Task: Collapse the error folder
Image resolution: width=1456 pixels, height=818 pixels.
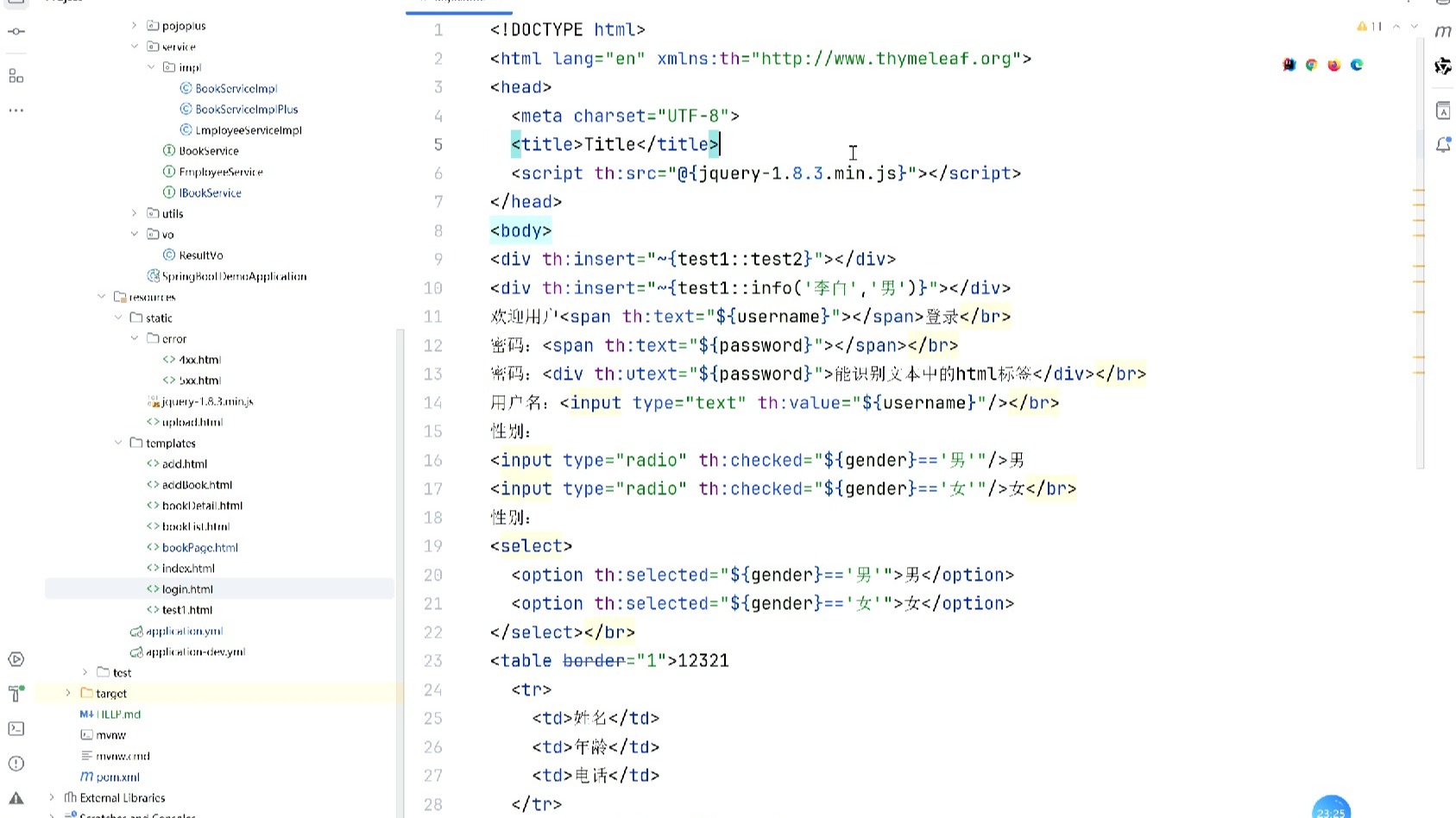Action: [x=135, y=338]
